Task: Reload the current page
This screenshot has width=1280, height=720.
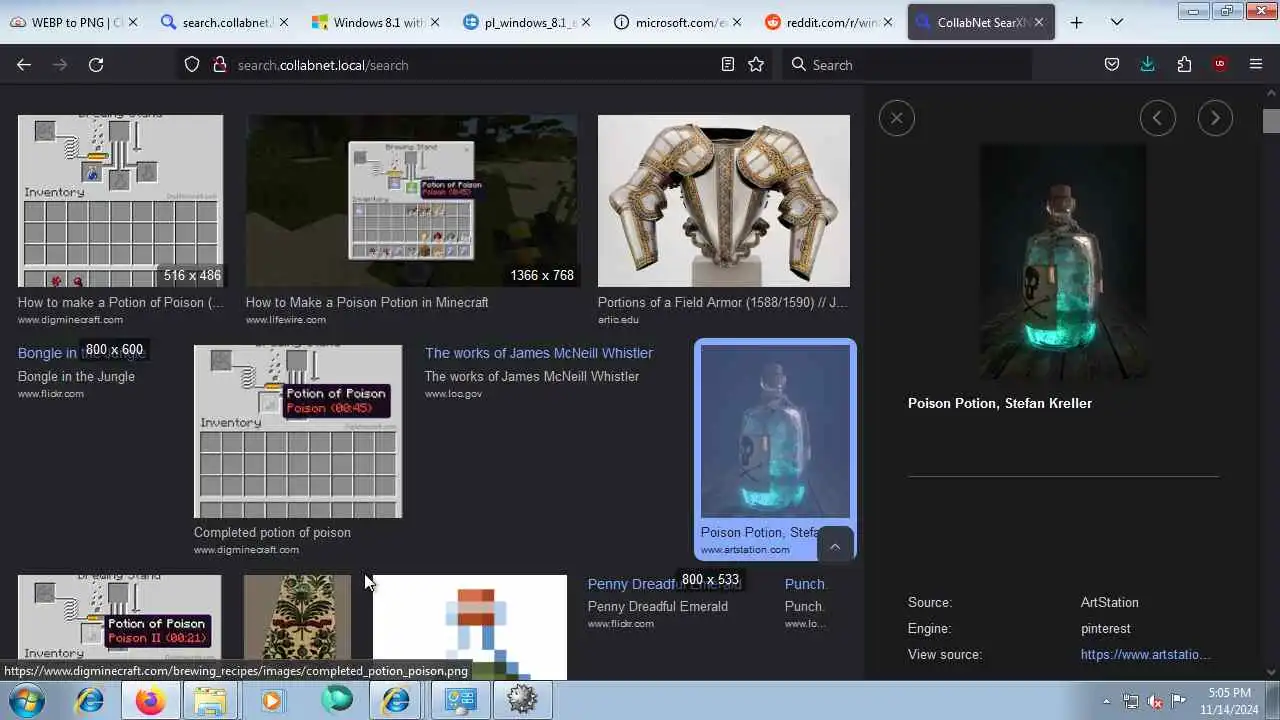Action: (96, 65)
